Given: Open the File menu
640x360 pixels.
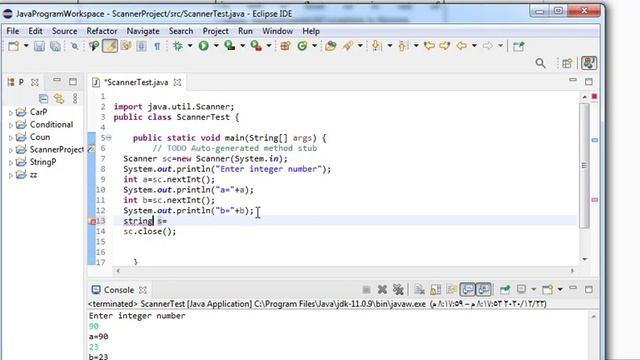Looking at the screenshot, I should click(13, 31).
